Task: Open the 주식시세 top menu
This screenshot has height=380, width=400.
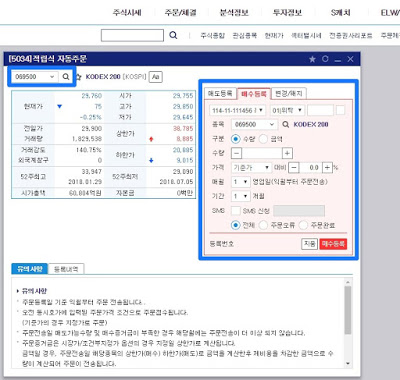Action: pos(127,13)
